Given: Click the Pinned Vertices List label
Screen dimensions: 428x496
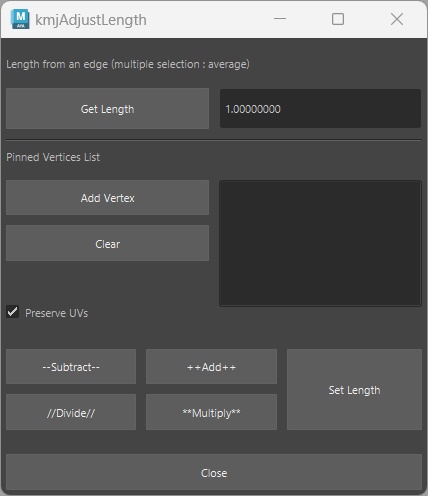Looking at the screenshot, I should 53,157.
